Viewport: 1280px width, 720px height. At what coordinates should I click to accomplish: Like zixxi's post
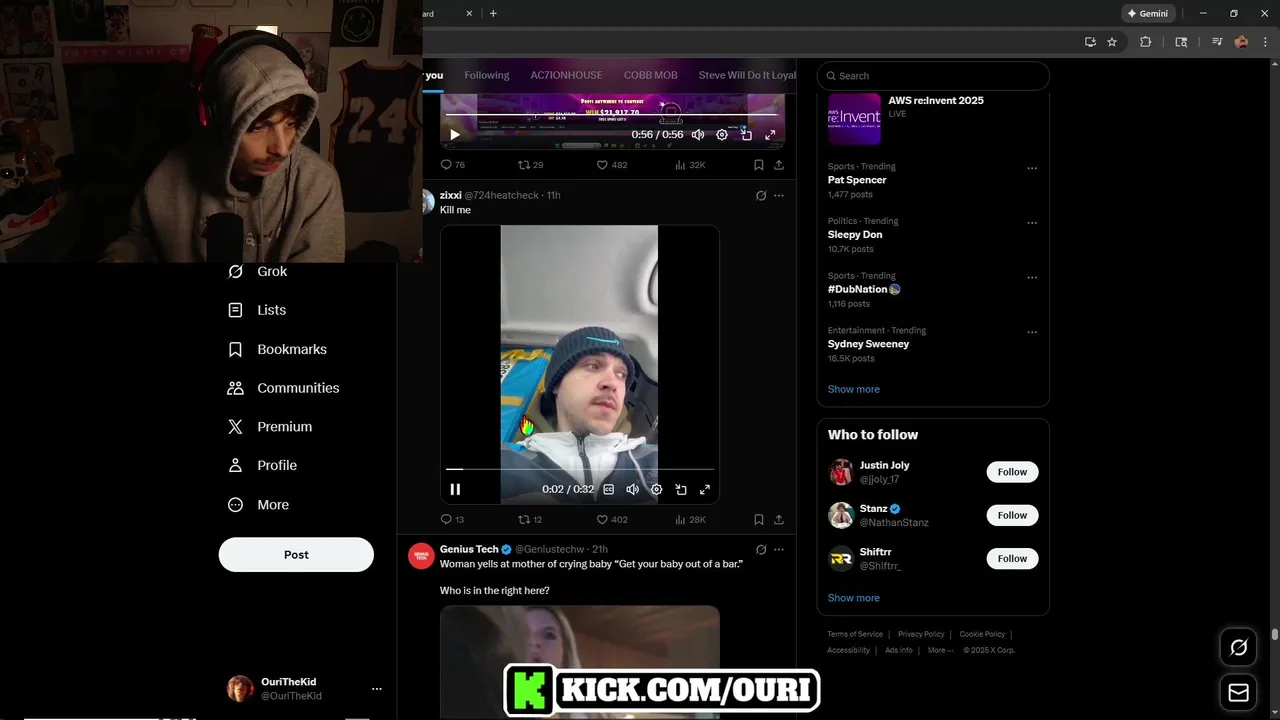point(612,519)
